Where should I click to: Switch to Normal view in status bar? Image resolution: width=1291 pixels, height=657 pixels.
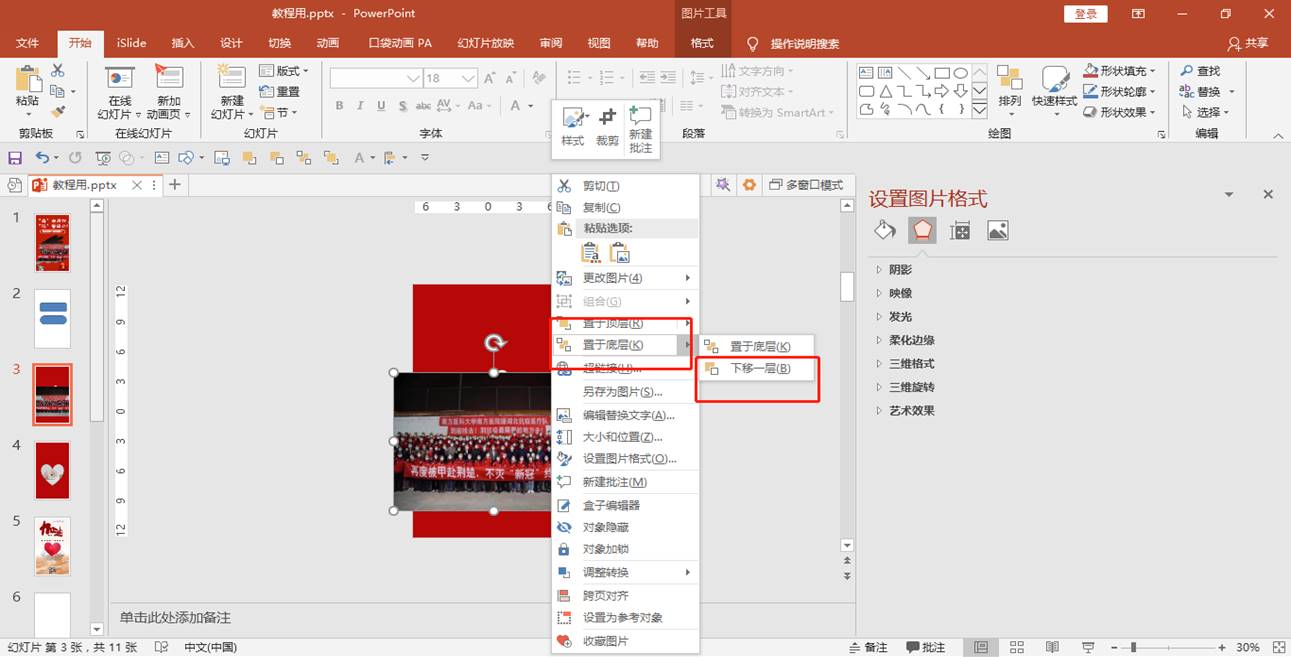tap(981, 647)
